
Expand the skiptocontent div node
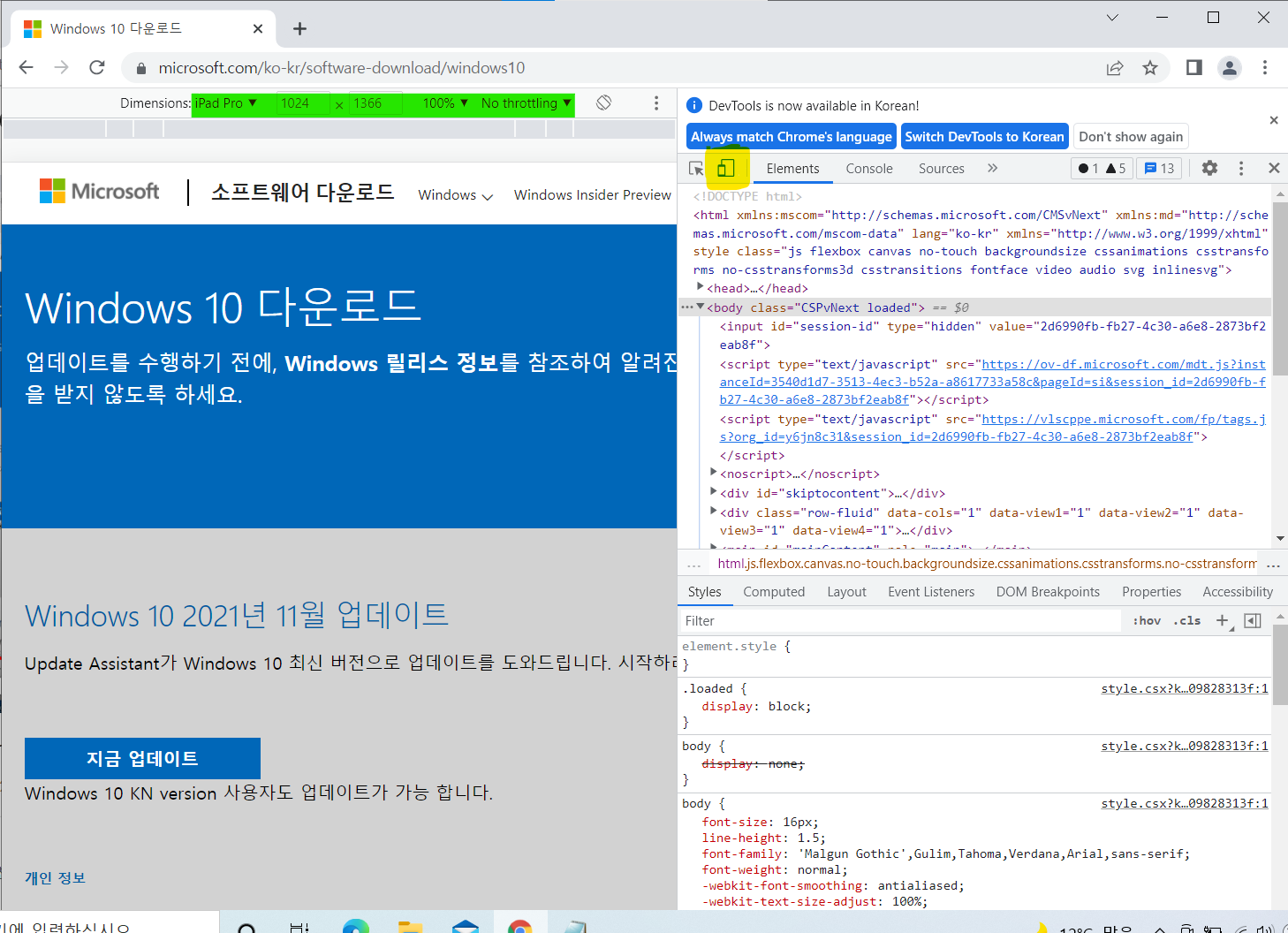[x=714, y=492]
